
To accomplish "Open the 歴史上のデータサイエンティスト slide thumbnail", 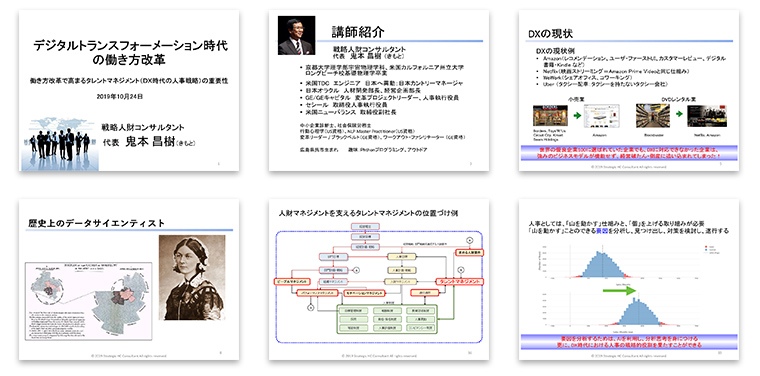I will (x=129, y=280).
